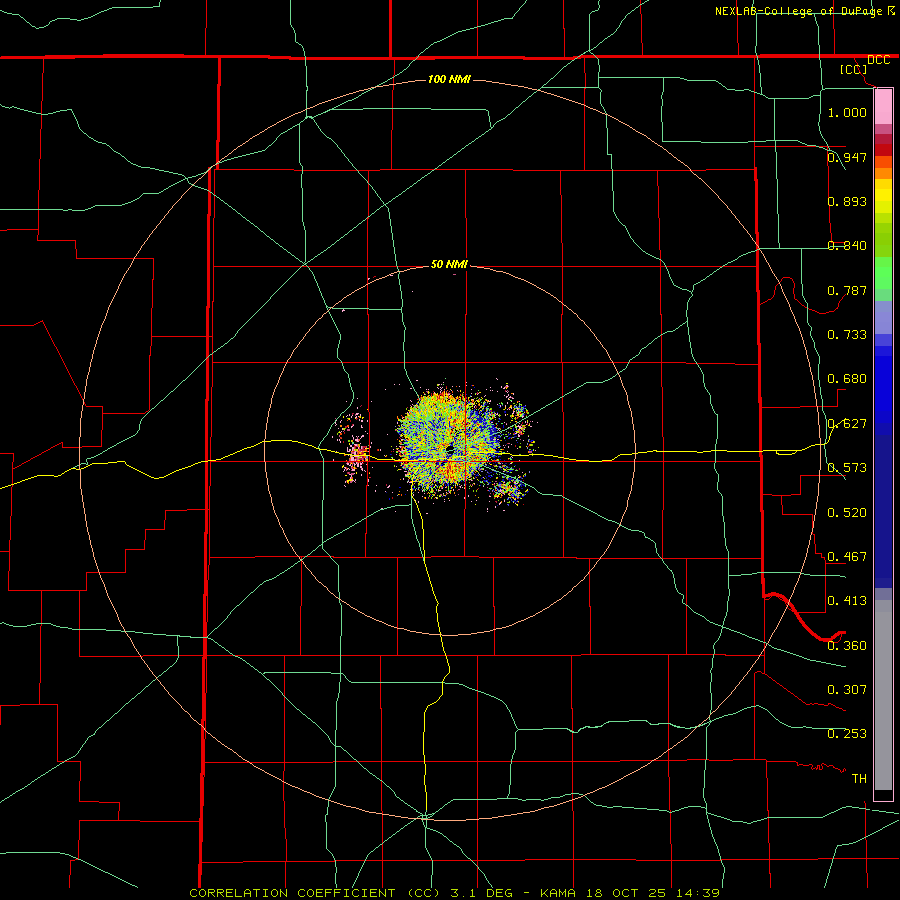The width and height of the screenshot is (900, 900).
Task: Click the 0.573 legend value
Action: 847,467
